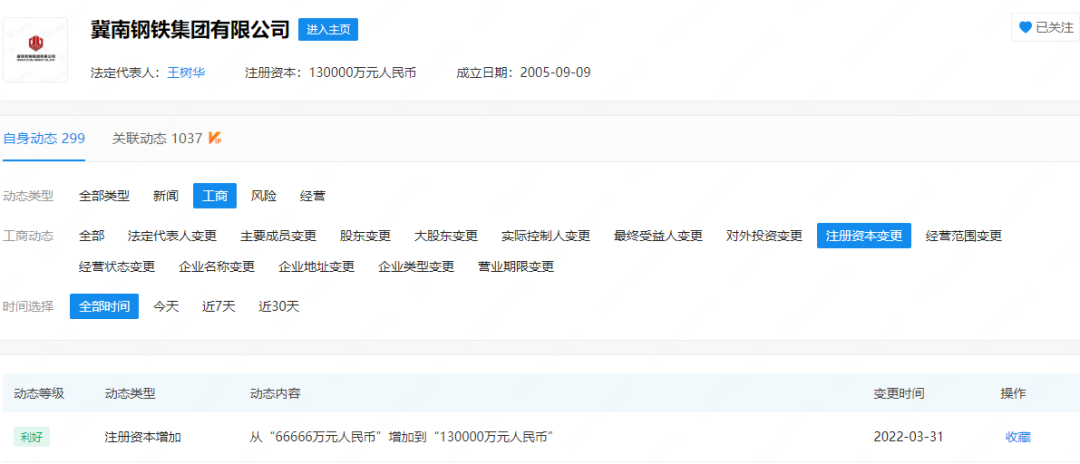The height and width of the screenshot is (464, 1080).
Task: Switch to 自身动态 299 tab
Action: [x=43, y=138]
